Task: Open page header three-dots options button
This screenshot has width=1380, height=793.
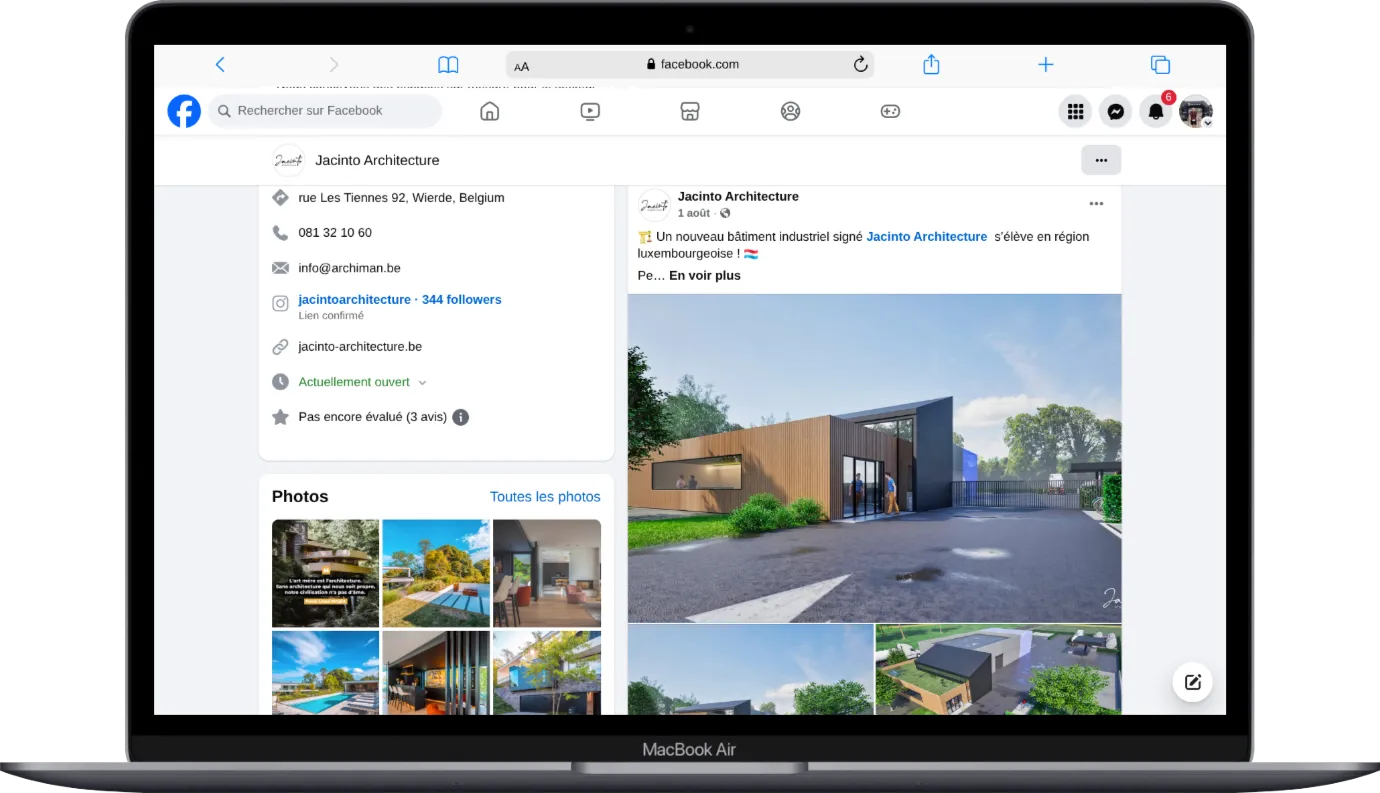Action: coord(1101,160)
